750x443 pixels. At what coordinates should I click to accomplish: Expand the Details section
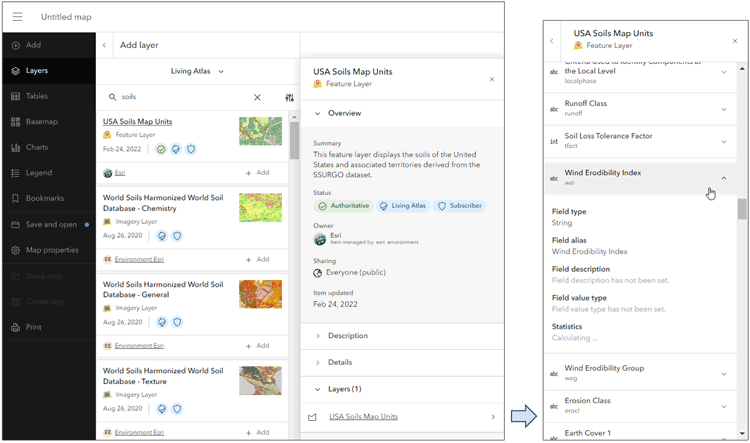click(318, 362)
